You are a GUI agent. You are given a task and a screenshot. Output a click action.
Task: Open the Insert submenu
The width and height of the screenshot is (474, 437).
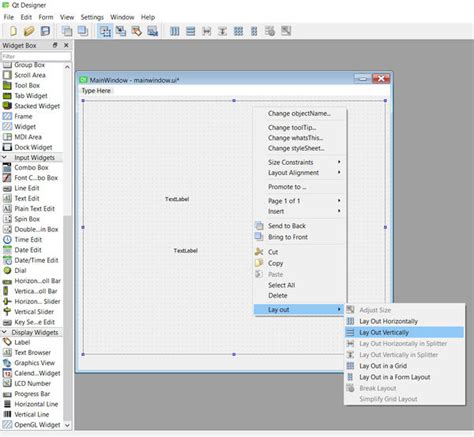coord(299,211)
